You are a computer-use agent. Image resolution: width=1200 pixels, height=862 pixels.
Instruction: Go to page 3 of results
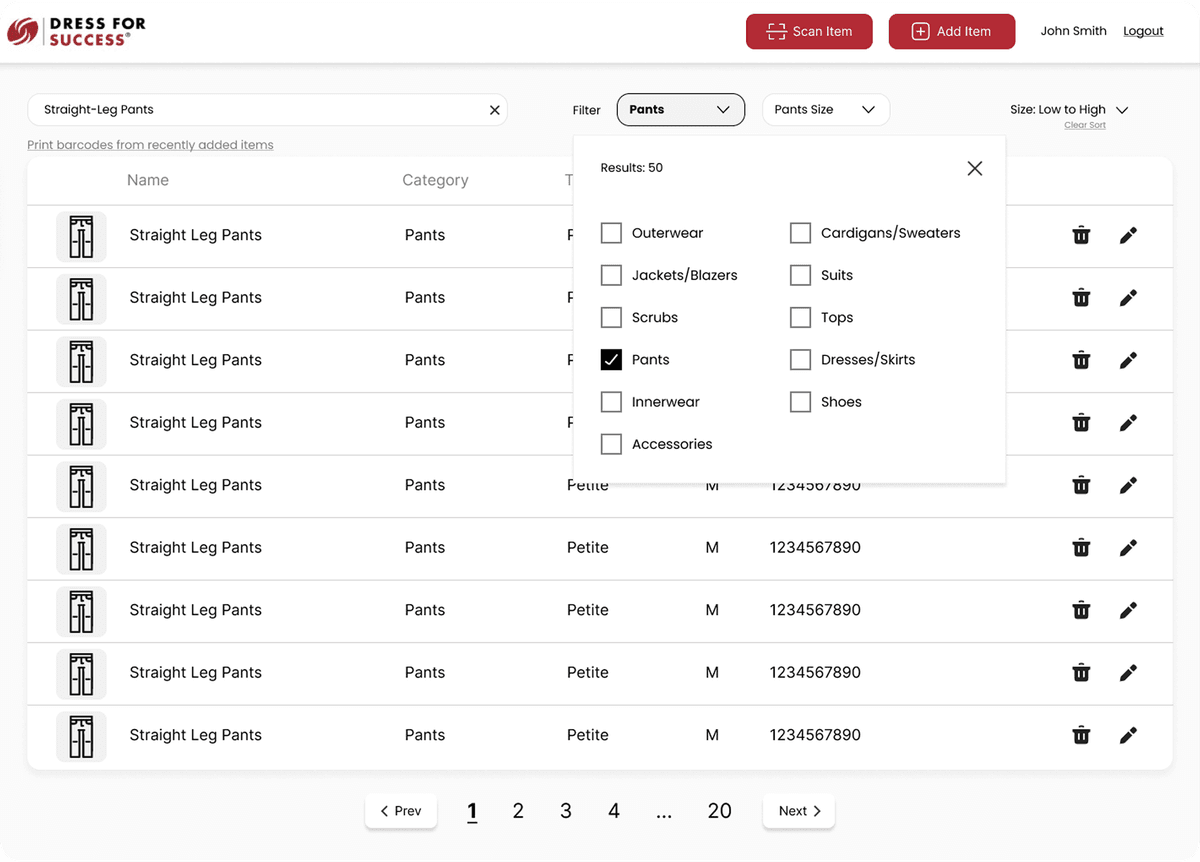pos(566,811)
